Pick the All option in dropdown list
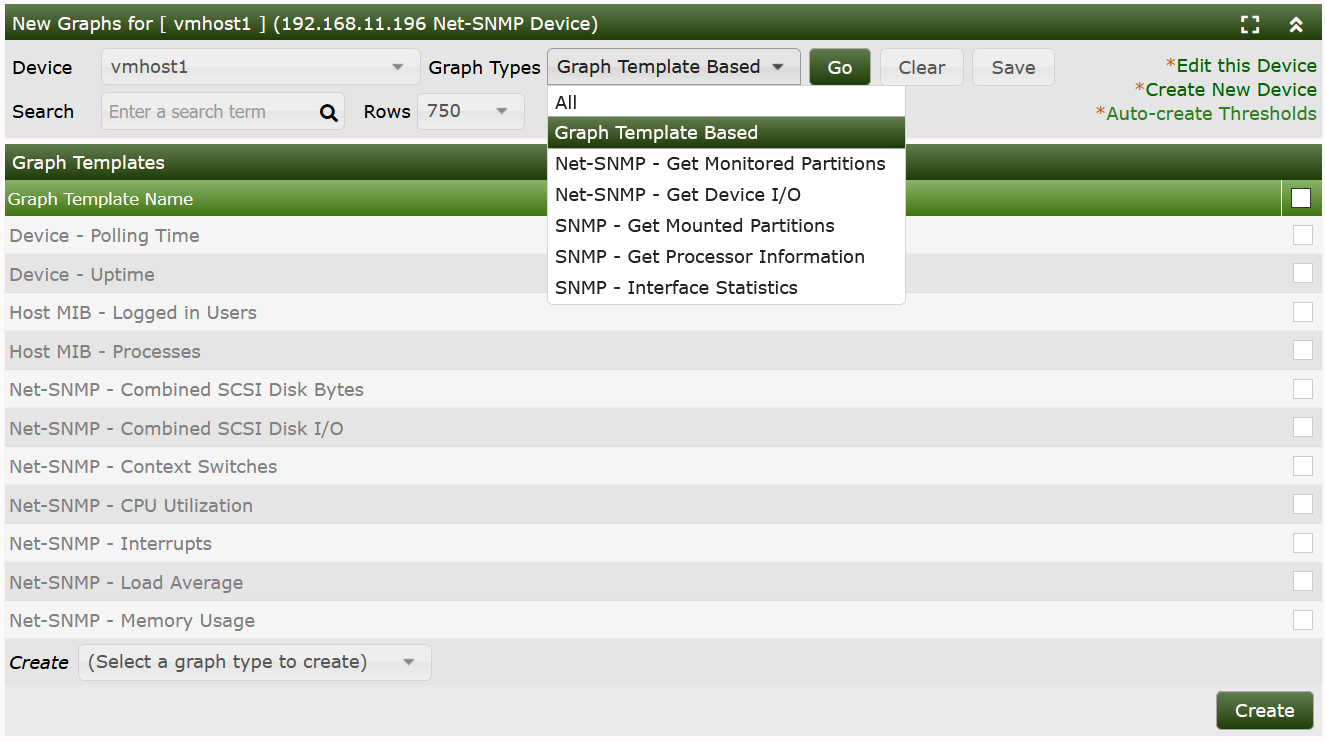Image resolution: width=1325 pixels, height=742 pixels. pyautogui.click(x=566, y=103)
